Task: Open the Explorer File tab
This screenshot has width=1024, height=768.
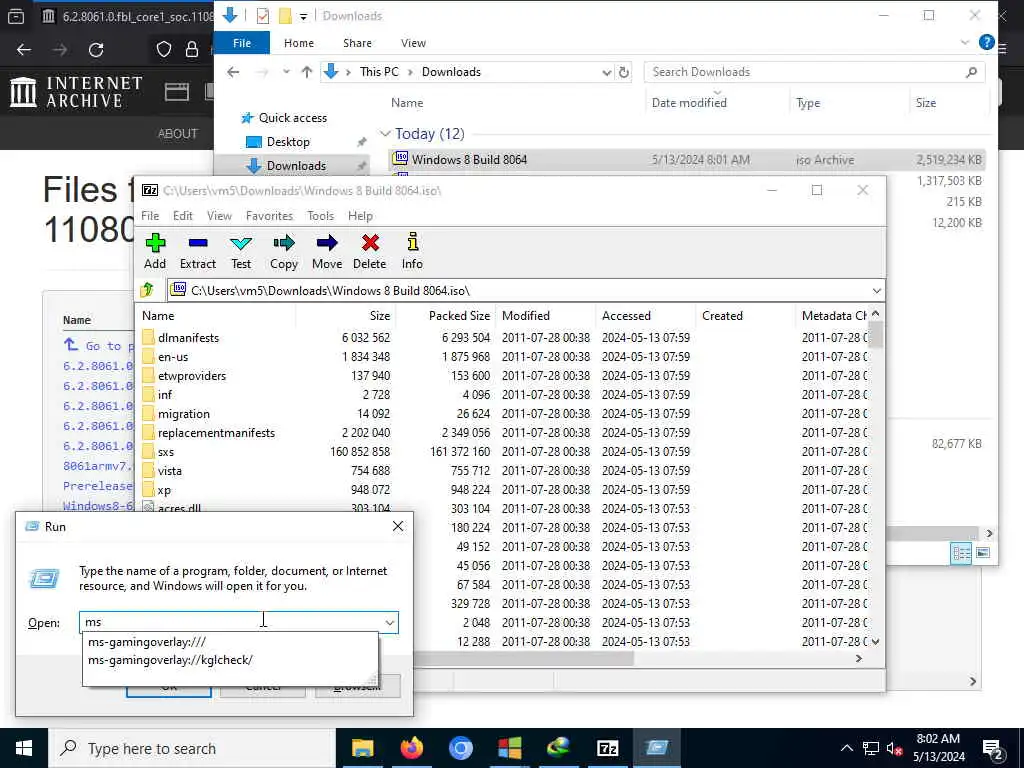Action: [242, 42]
